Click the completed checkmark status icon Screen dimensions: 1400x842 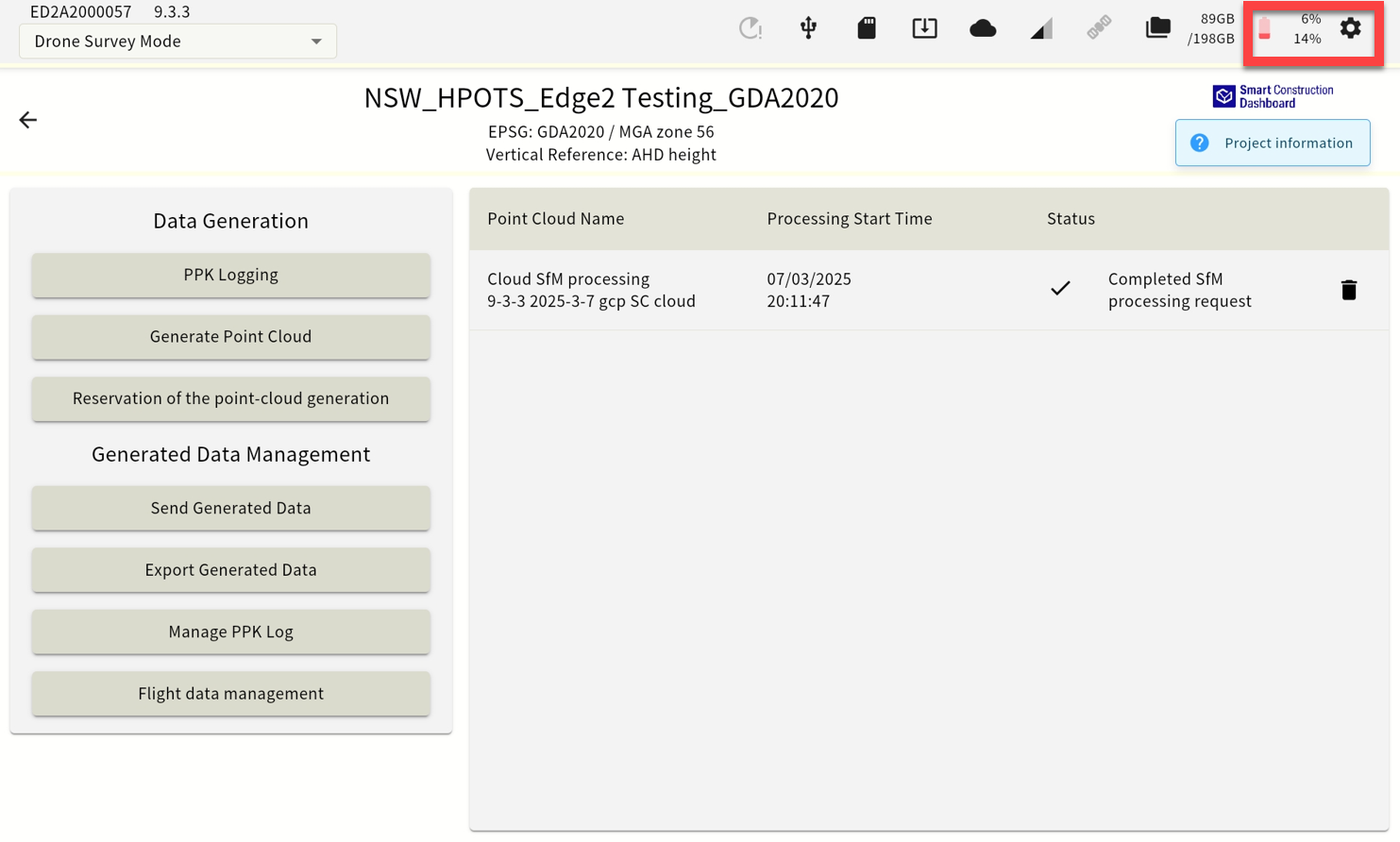tap(1060, 289)
